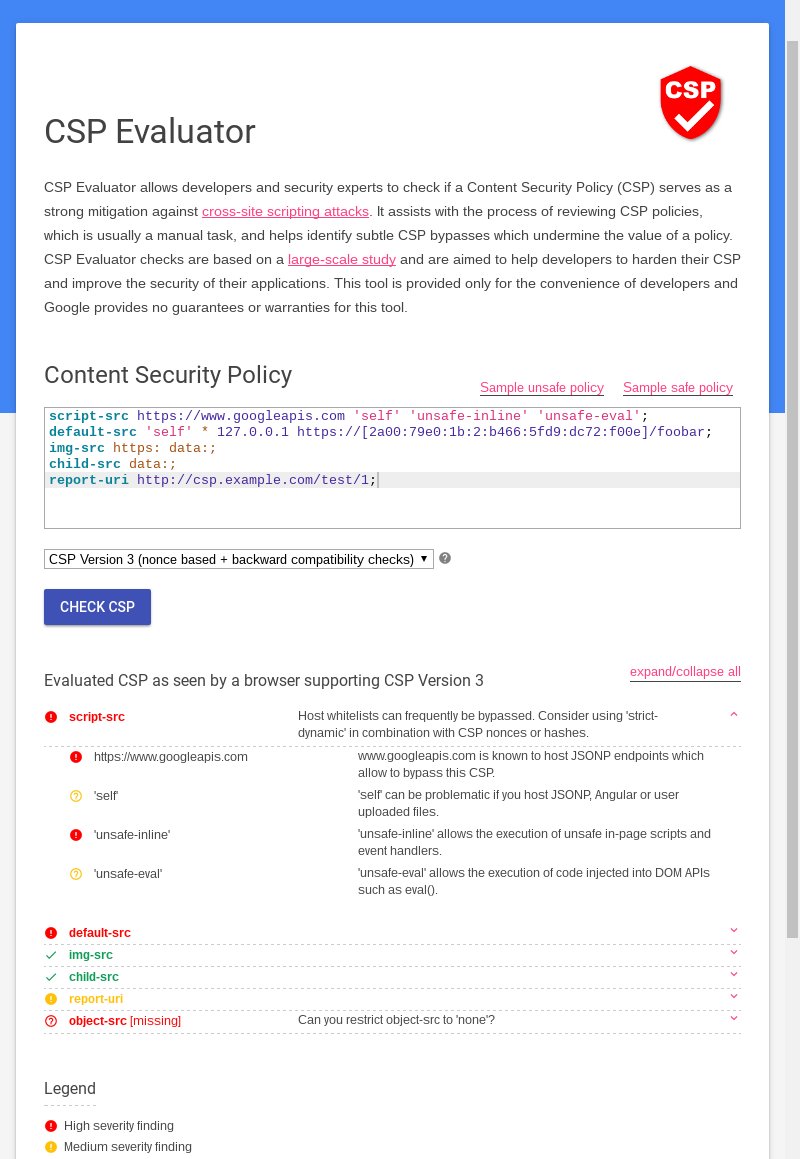The image size is (800, 1159).
Task: Click the error icon beside https://www.googleapis.com
Action: pos(76,757)
